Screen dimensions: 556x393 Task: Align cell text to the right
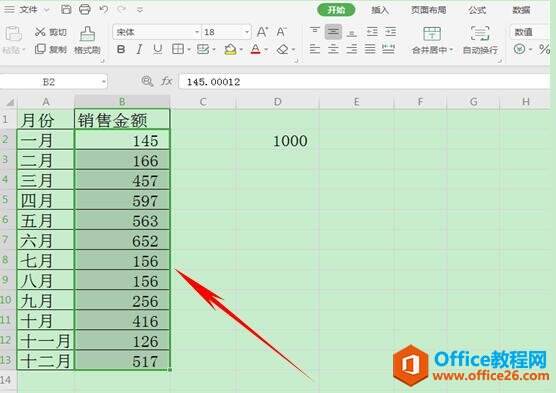click(x=351, y=49)
